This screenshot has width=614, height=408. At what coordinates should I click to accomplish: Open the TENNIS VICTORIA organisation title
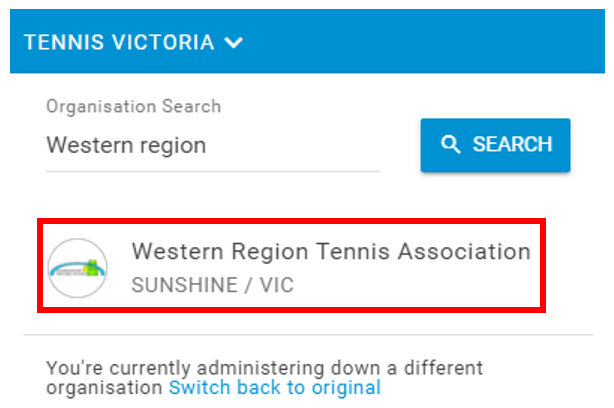click(119, 42)
